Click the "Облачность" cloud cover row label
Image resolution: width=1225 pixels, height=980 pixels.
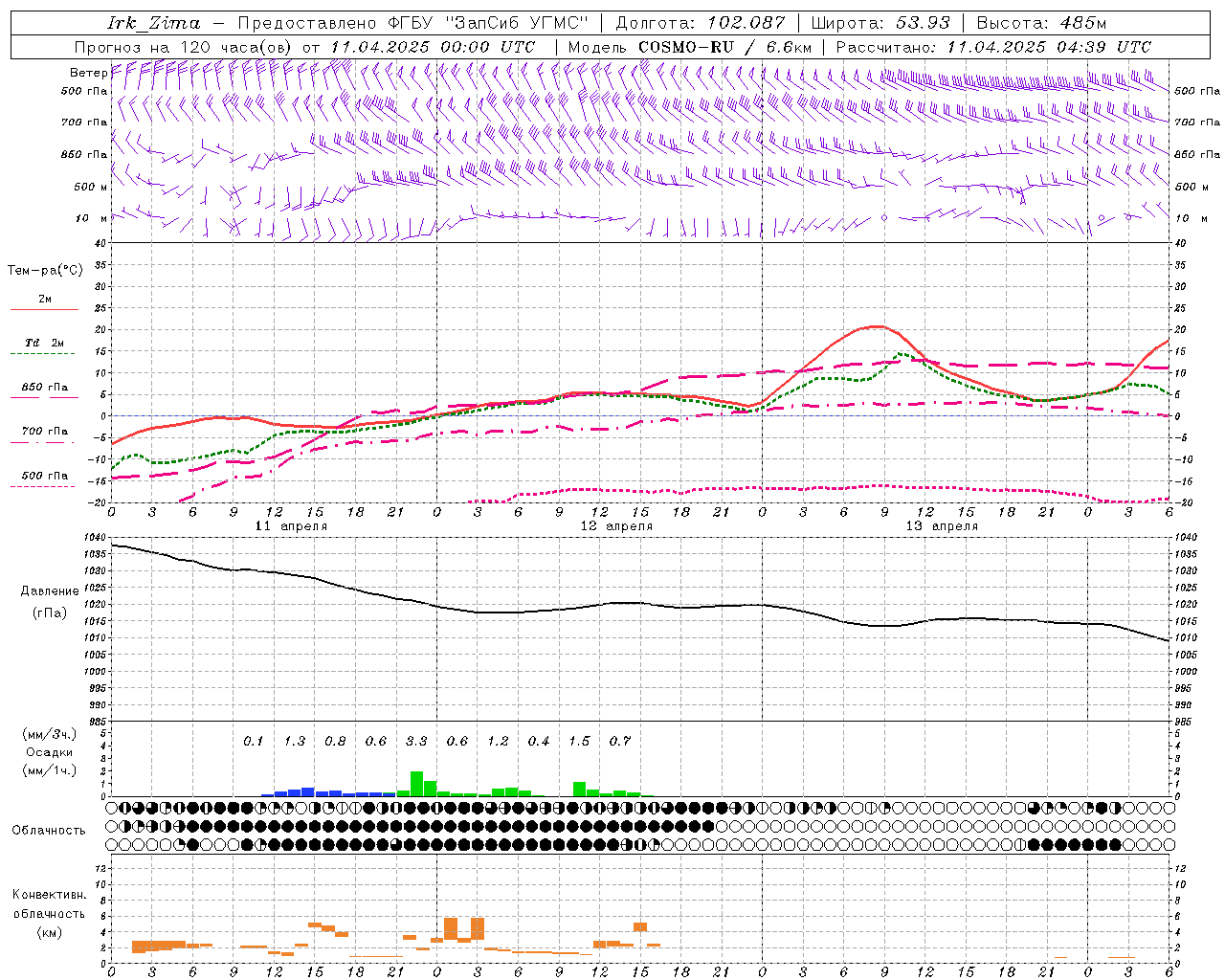pos(49,831)
